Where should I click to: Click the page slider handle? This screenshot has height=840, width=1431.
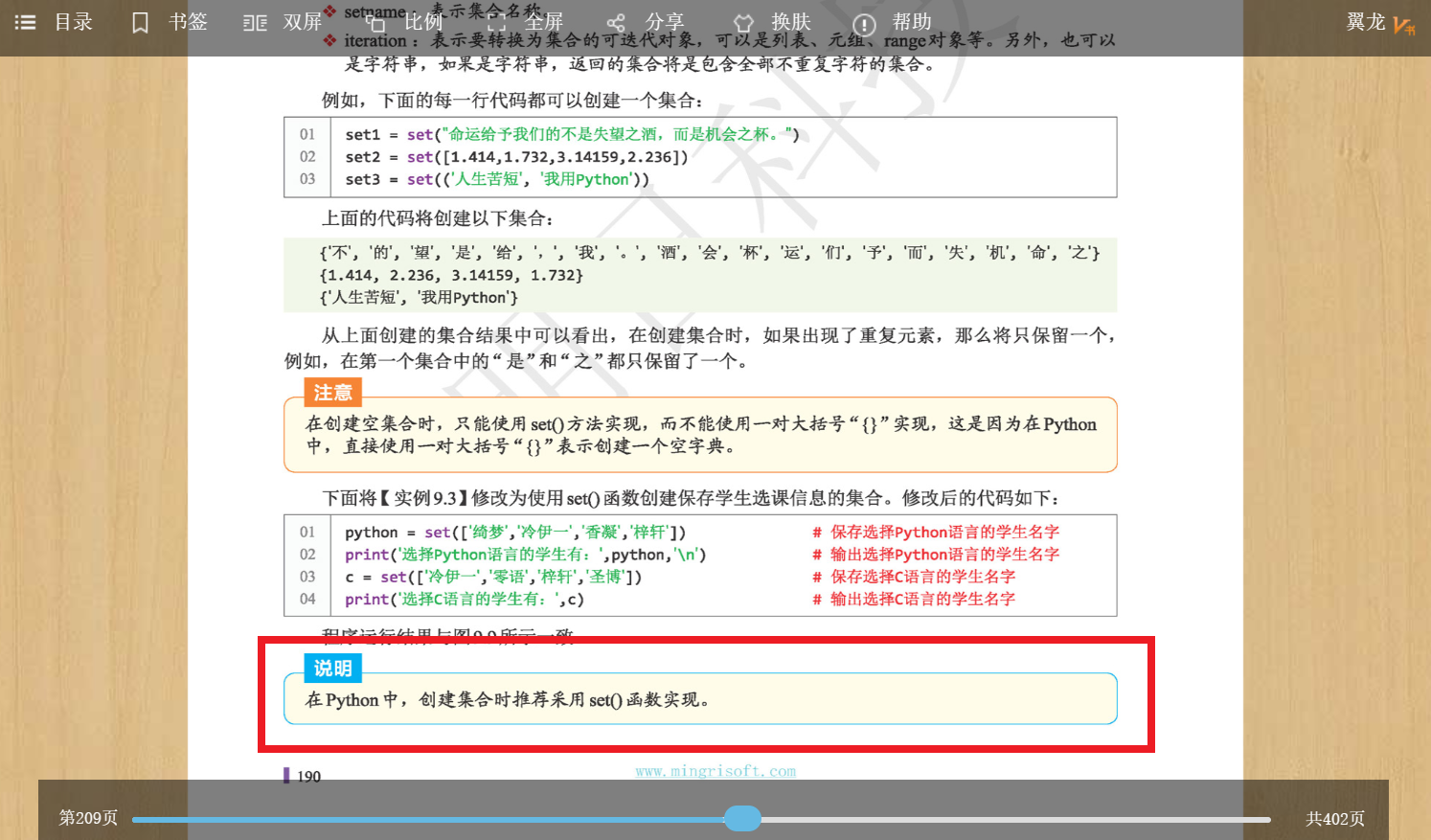[x=742, y=818]
